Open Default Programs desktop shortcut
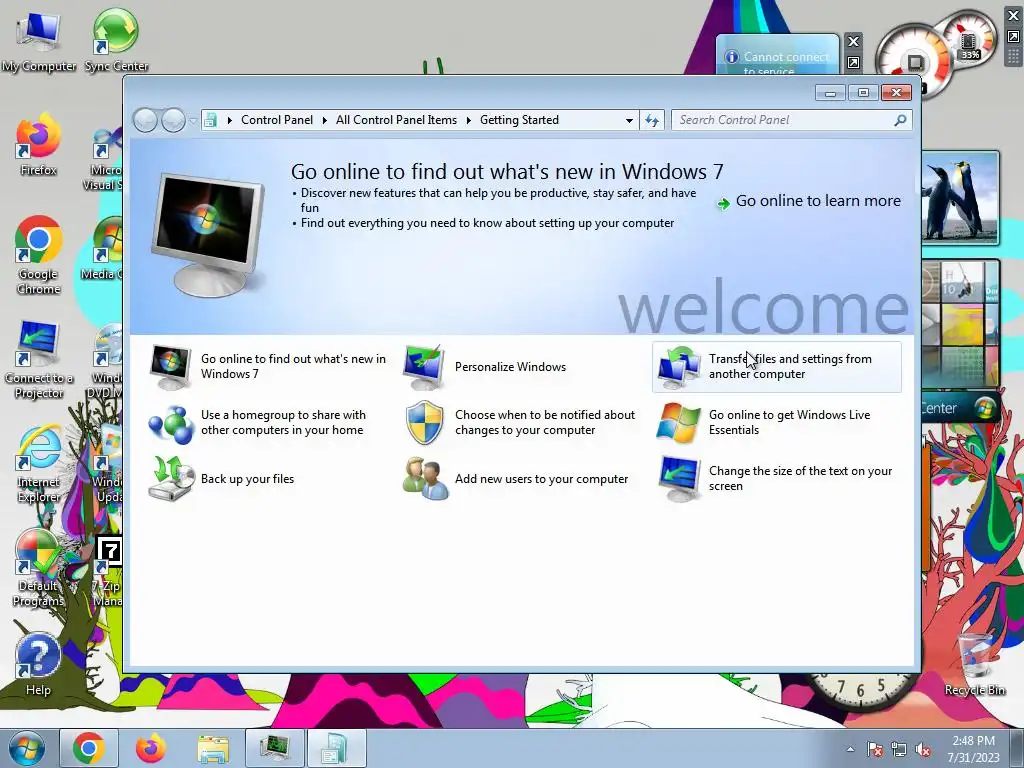Screen dimensions: 1024x768 click(39, 568)
